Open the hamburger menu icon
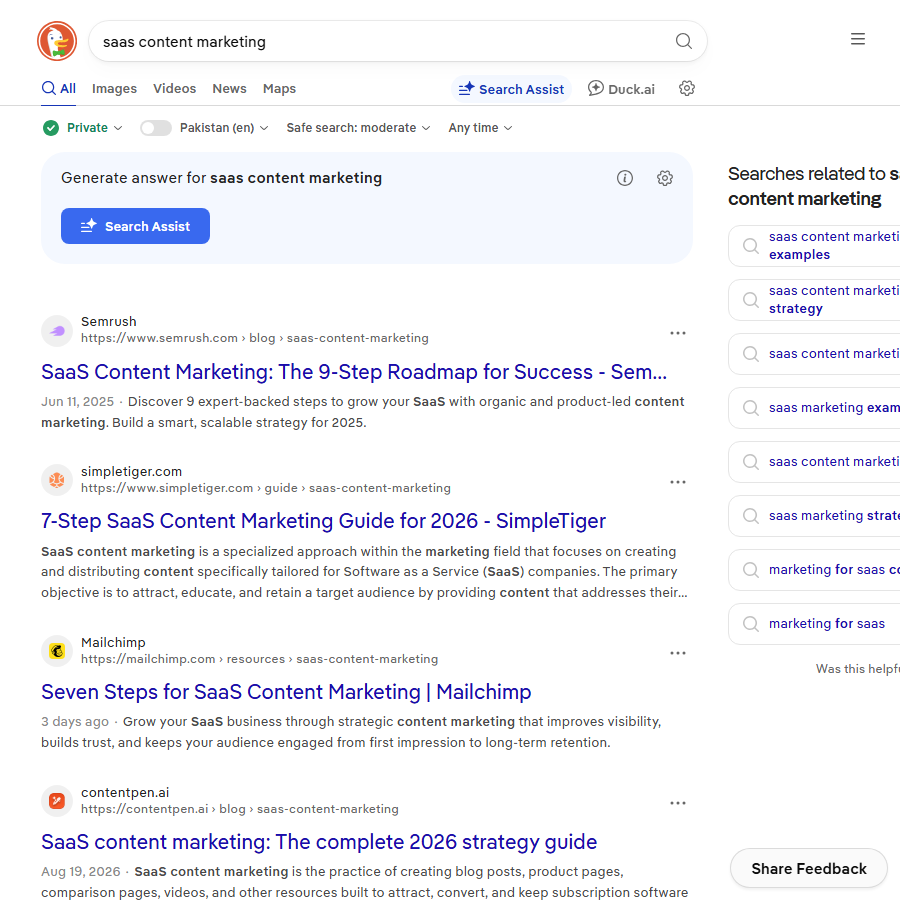The width and height of the screenshot is (900, 900). coord(858,39)
